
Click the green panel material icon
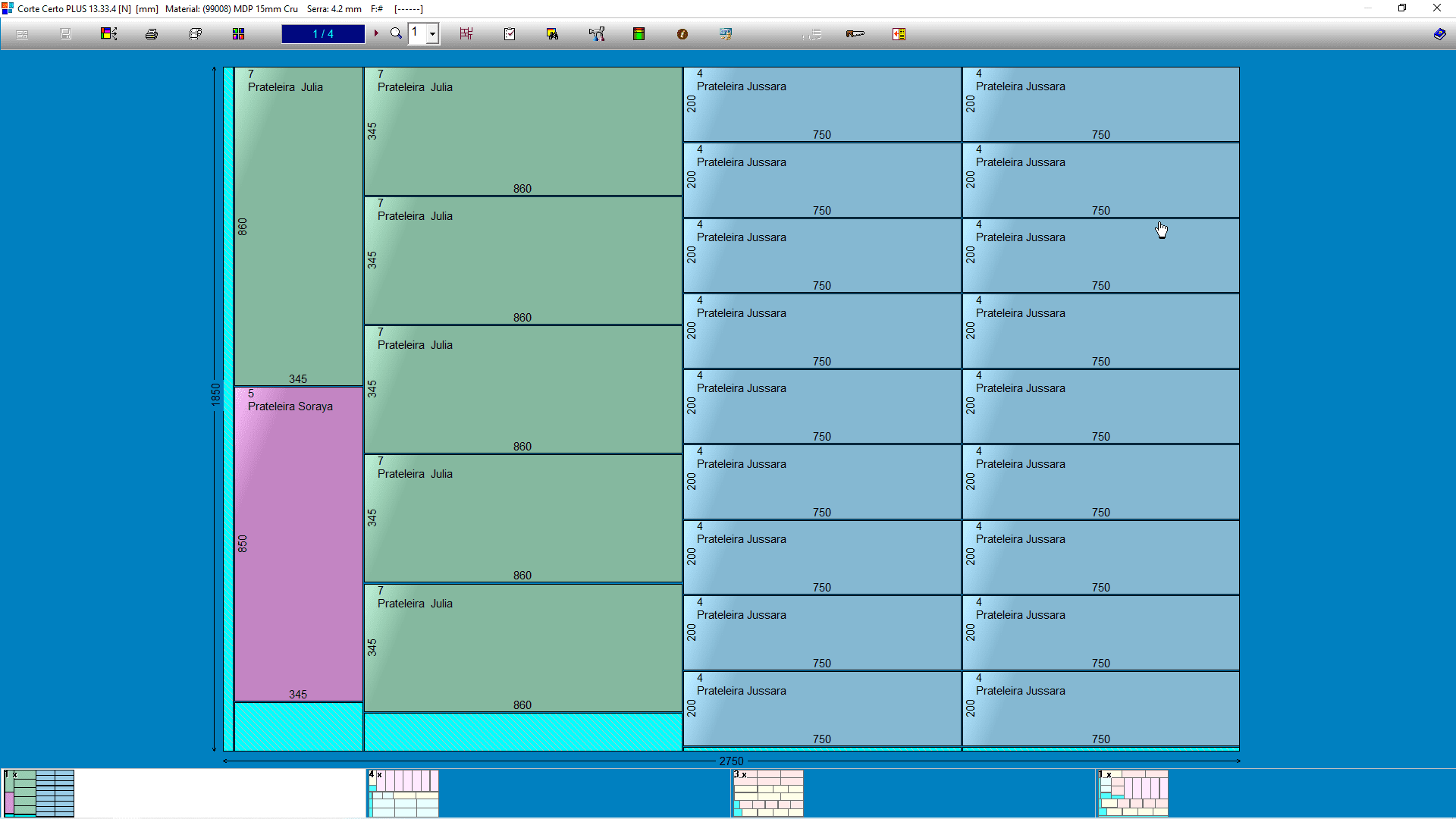(x=639, y=34)
